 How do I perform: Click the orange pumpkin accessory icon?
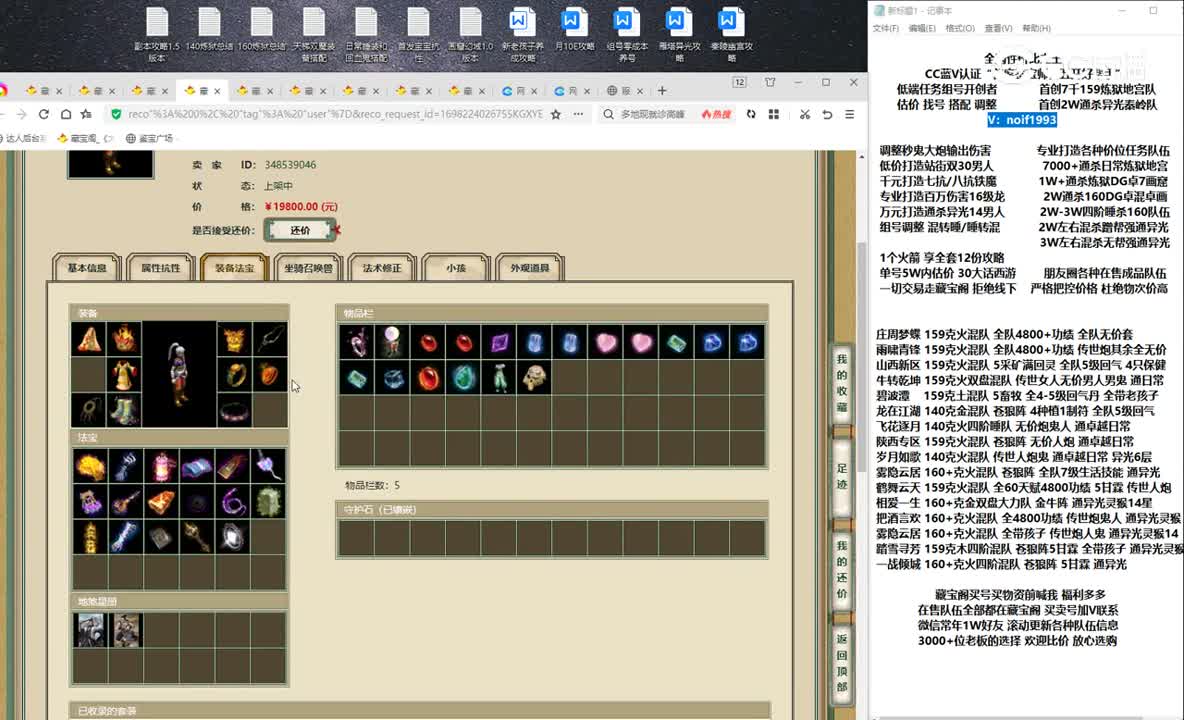(x=270, y=375)
